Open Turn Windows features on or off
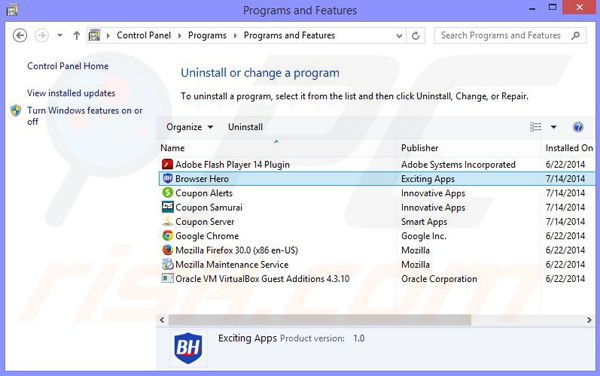 (85, 116)
